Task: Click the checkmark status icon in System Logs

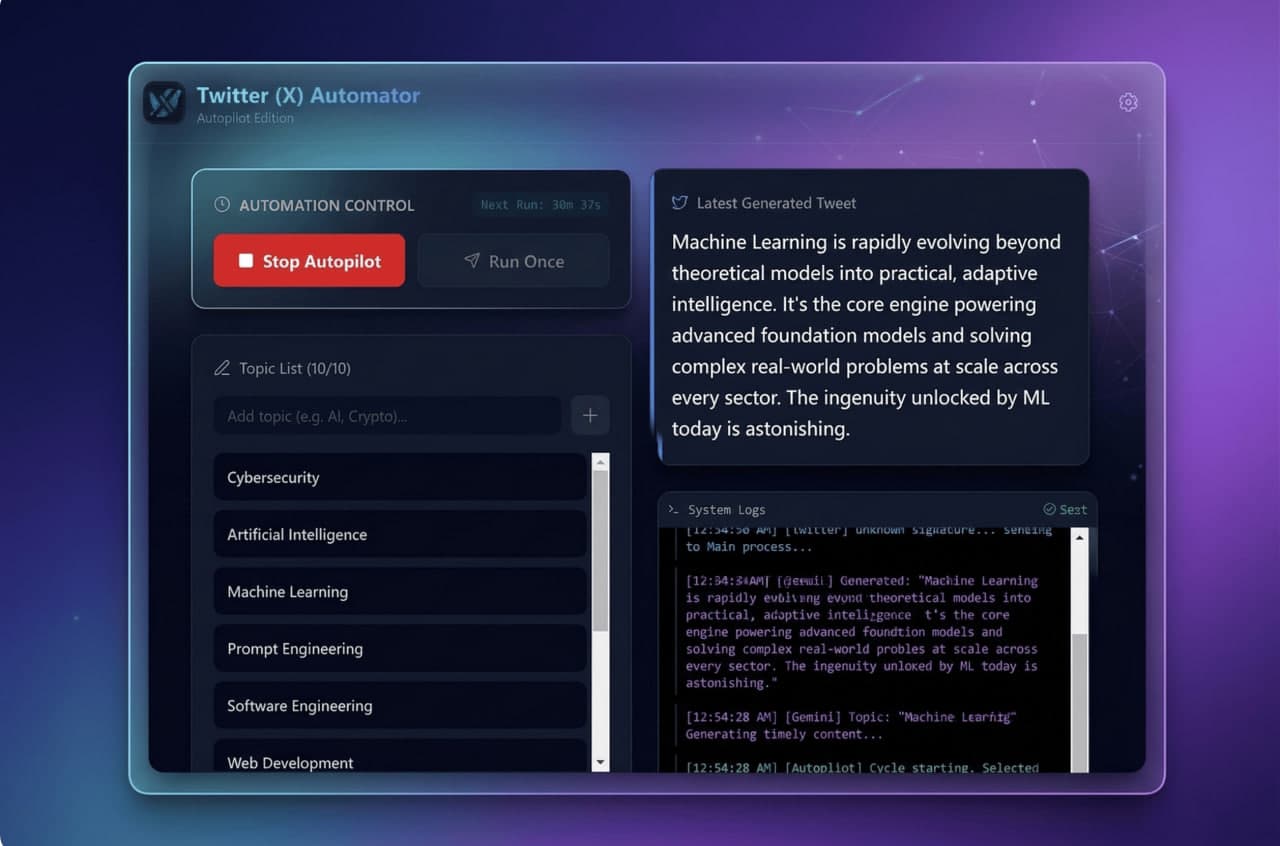Action: (x=1049, y=509)
